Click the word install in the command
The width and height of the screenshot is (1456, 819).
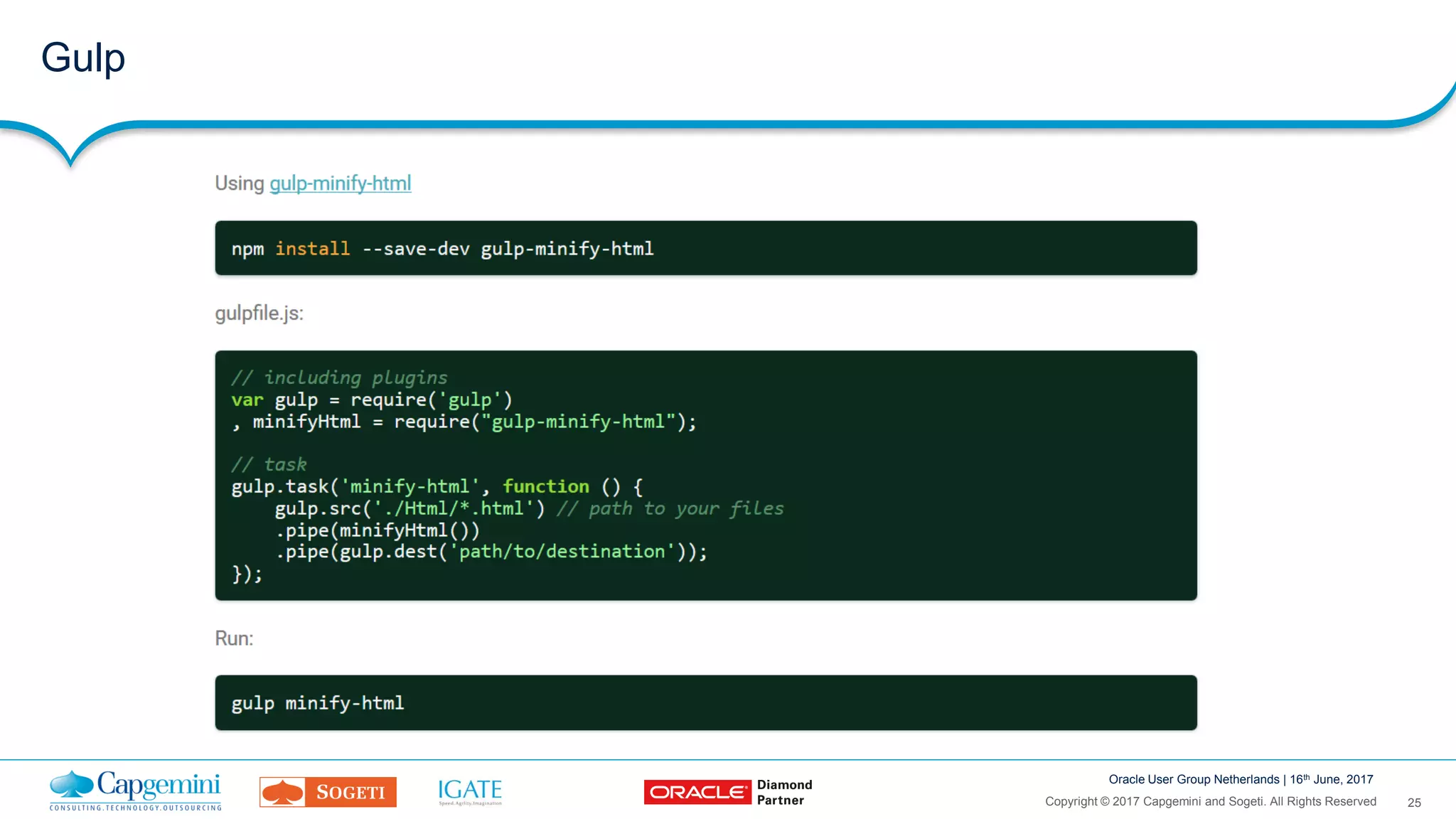point(312,249)
